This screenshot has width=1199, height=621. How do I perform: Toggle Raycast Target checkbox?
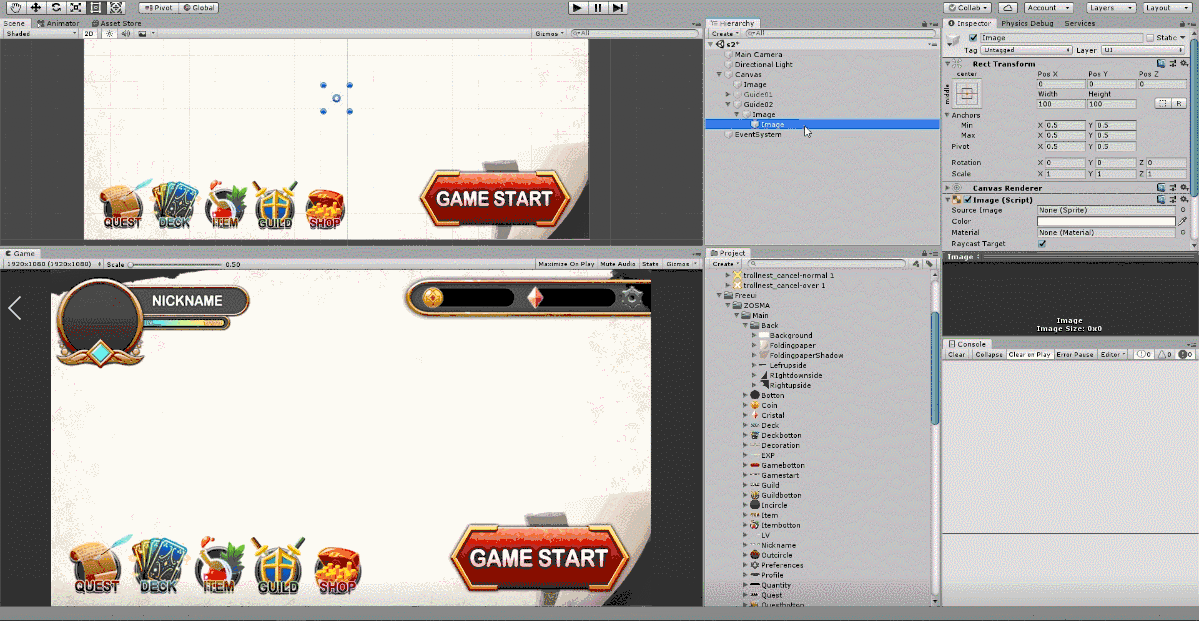(1041, 243)
